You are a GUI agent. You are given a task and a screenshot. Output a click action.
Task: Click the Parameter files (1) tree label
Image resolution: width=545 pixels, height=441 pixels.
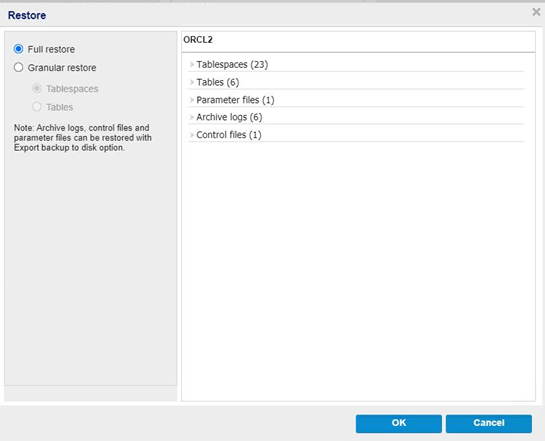tap(235, 100)
